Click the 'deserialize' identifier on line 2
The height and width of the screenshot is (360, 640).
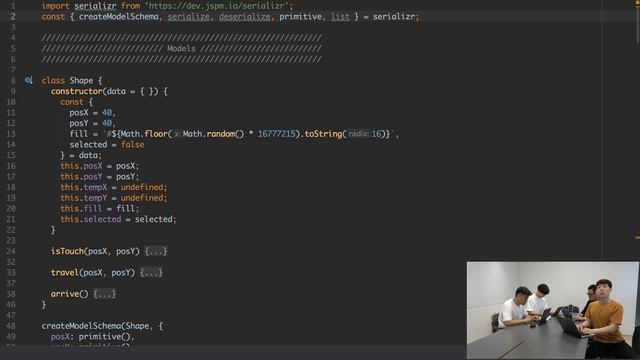click(x=244, y=17)
